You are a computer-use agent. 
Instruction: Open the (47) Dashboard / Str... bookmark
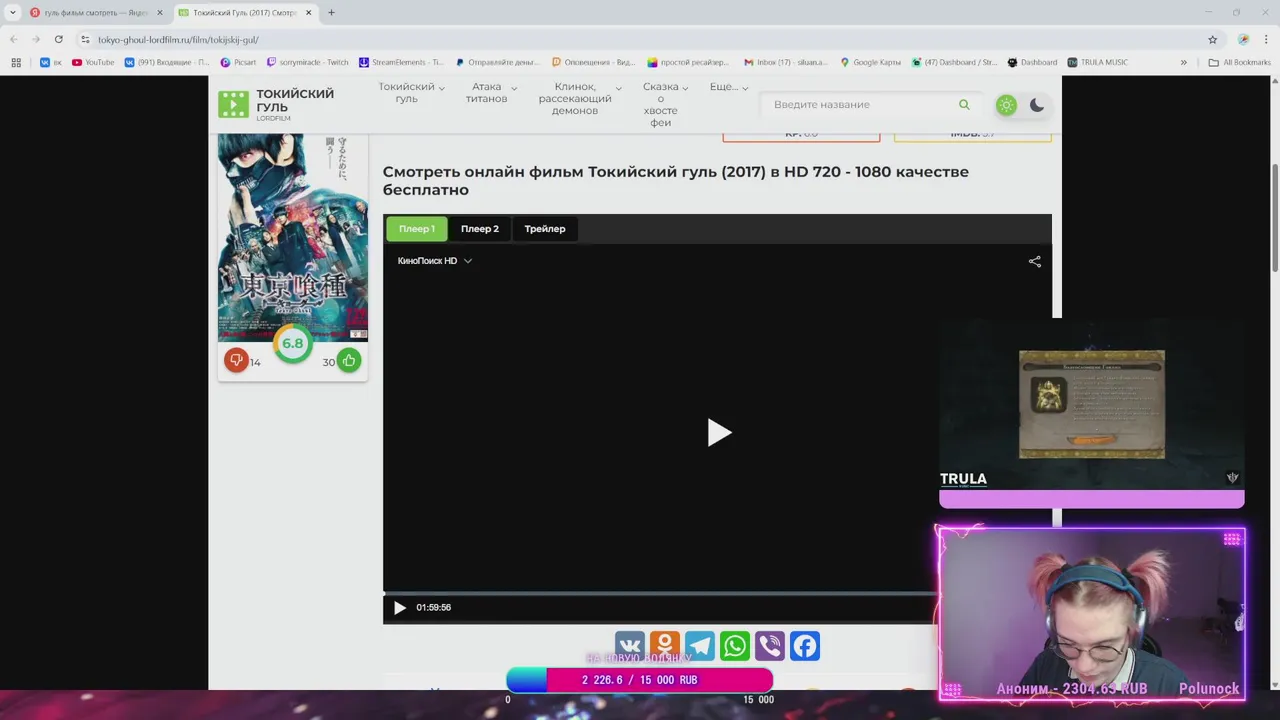pos(955,62)
